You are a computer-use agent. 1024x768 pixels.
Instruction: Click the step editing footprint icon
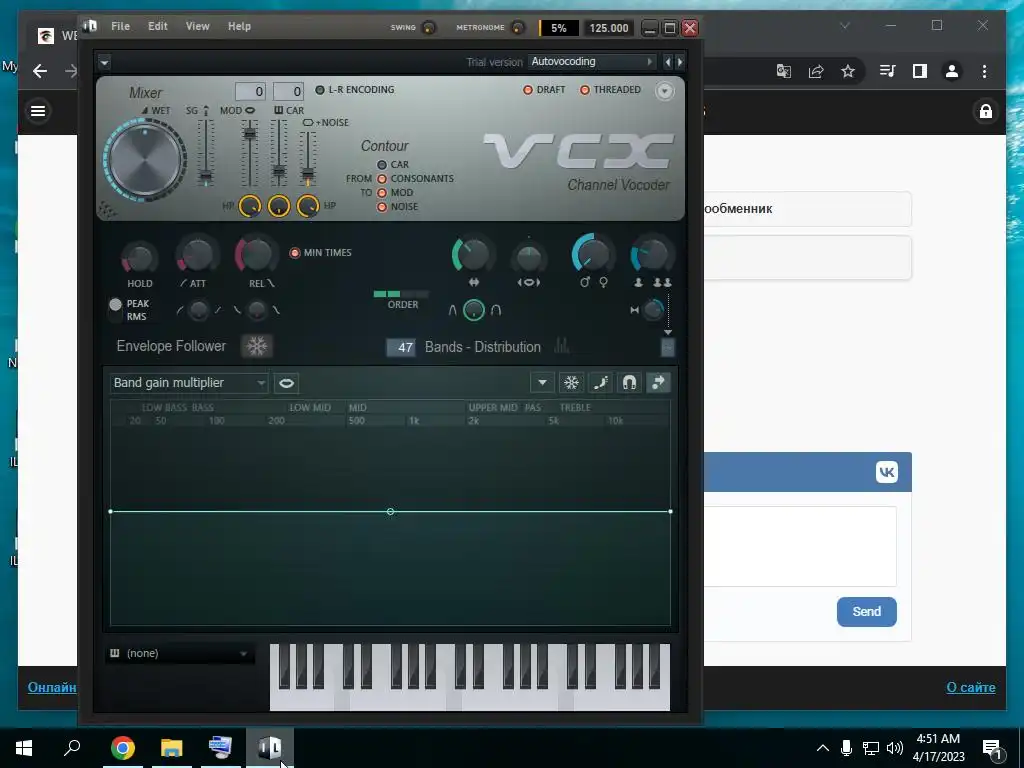(x=600, y=383)
